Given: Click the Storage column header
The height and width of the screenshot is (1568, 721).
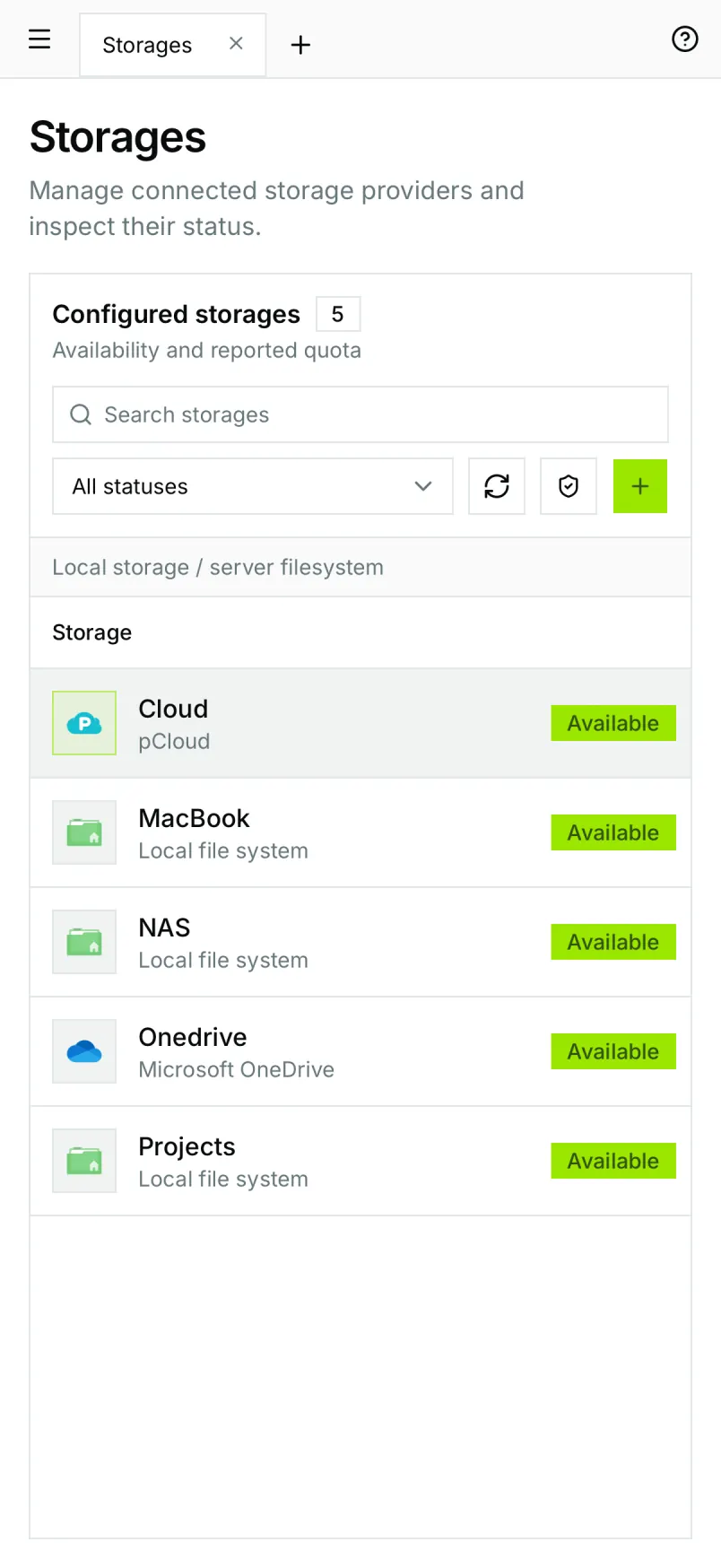Looking at the screenshot, I should (92, 632).
